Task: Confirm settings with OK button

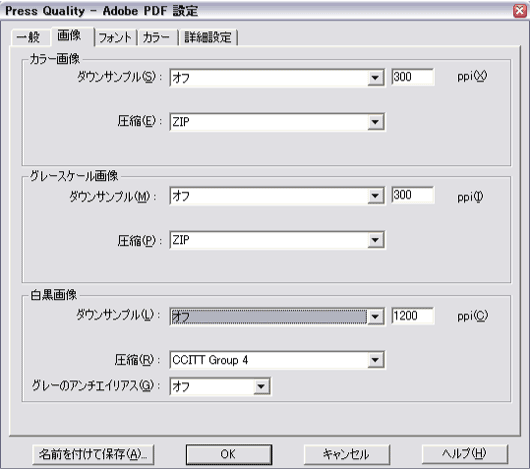Action: click(229, 454)
